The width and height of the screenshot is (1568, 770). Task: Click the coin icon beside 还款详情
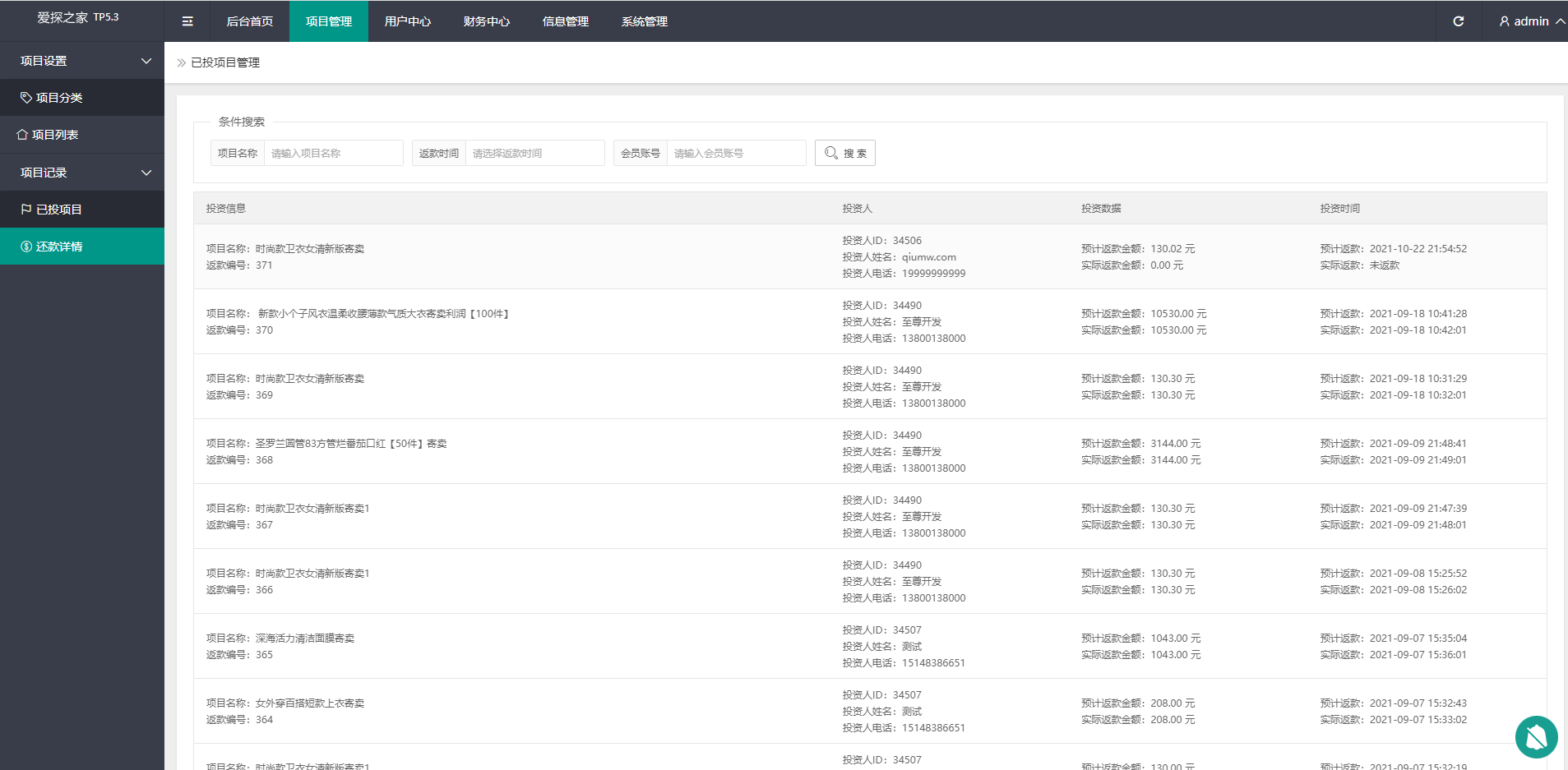point(26,247)
